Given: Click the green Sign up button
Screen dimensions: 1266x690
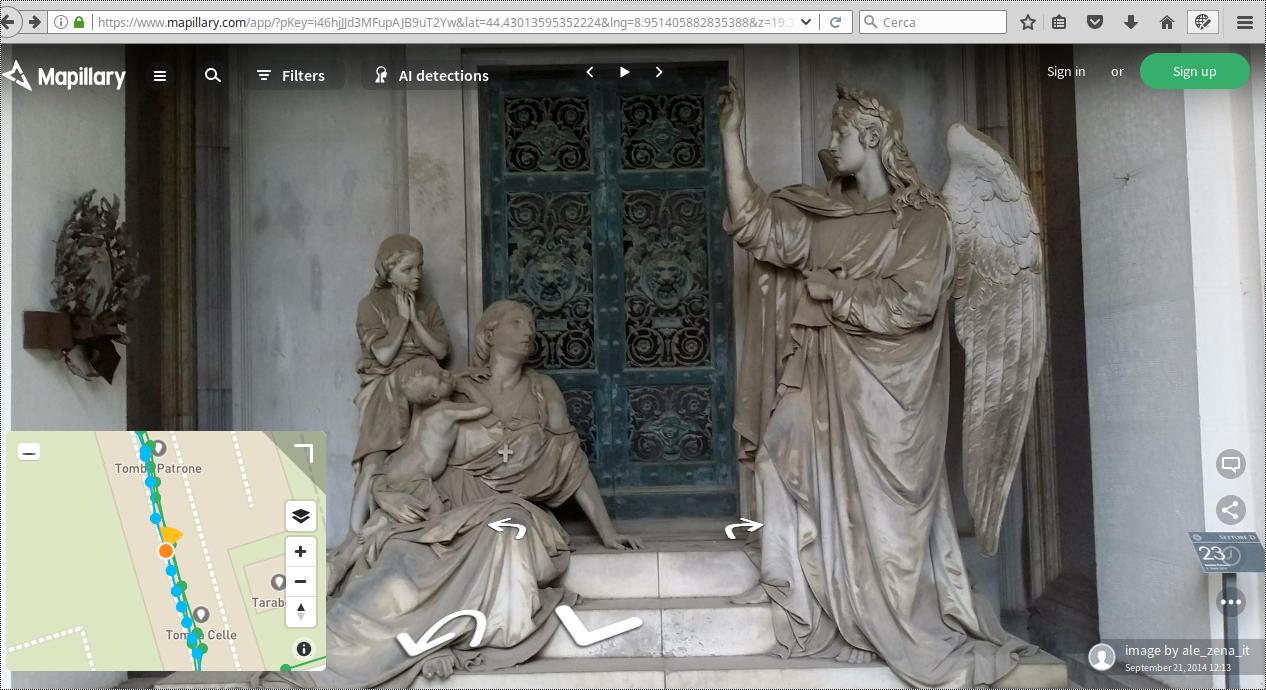Looking at the screenshot, I should [1194, 71].
